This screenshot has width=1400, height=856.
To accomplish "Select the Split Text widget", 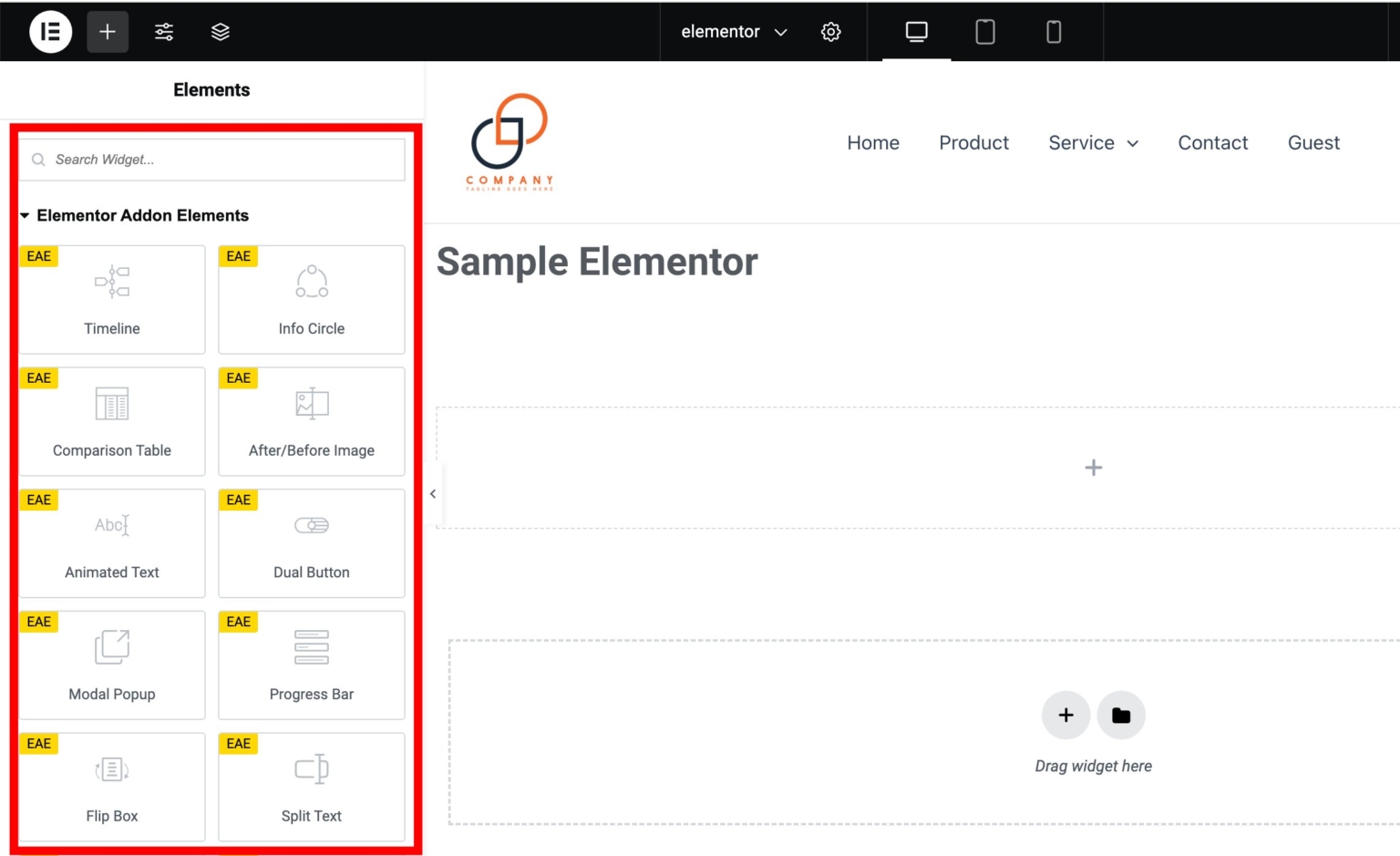I will (x=312, y=787).
